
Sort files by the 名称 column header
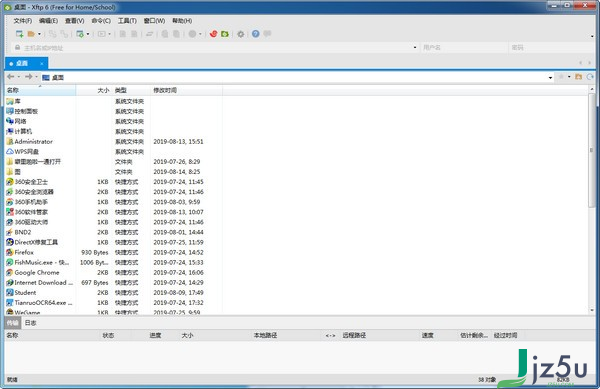40,90
